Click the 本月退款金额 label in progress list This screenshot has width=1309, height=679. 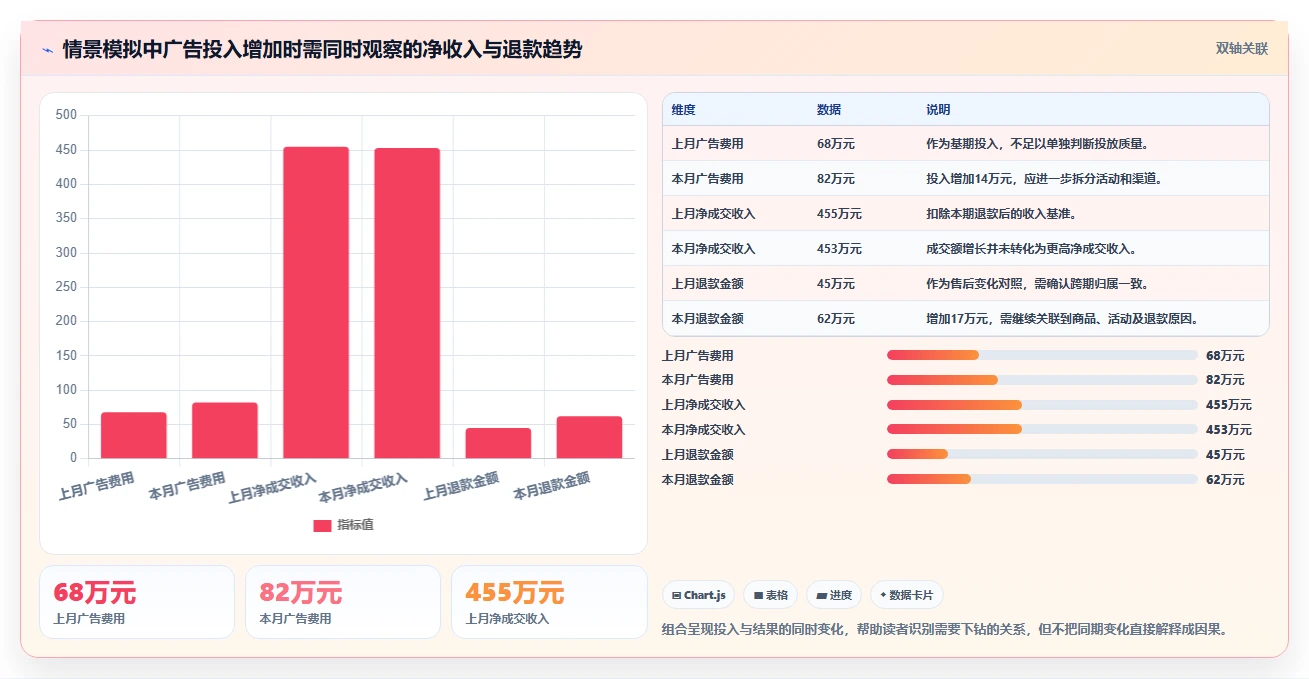(698, 480)
